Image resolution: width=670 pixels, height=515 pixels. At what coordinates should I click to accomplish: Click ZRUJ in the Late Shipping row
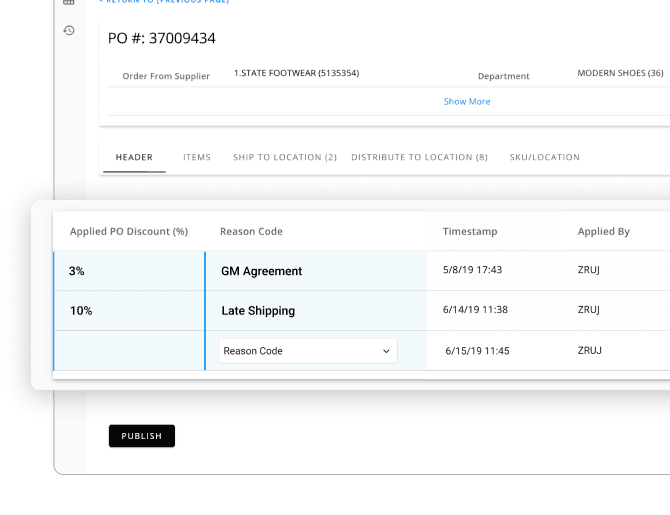click(589, 309)
